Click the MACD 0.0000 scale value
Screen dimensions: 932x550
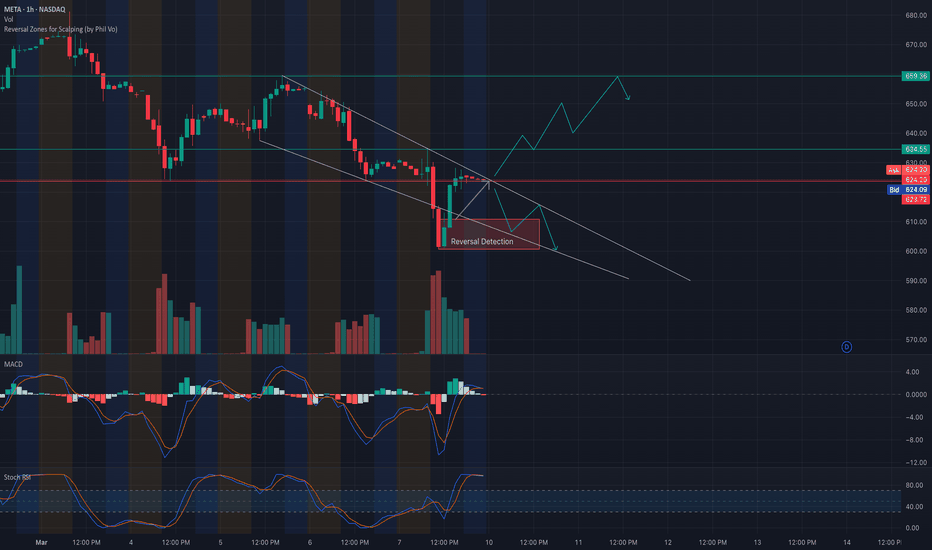point(916,395)
